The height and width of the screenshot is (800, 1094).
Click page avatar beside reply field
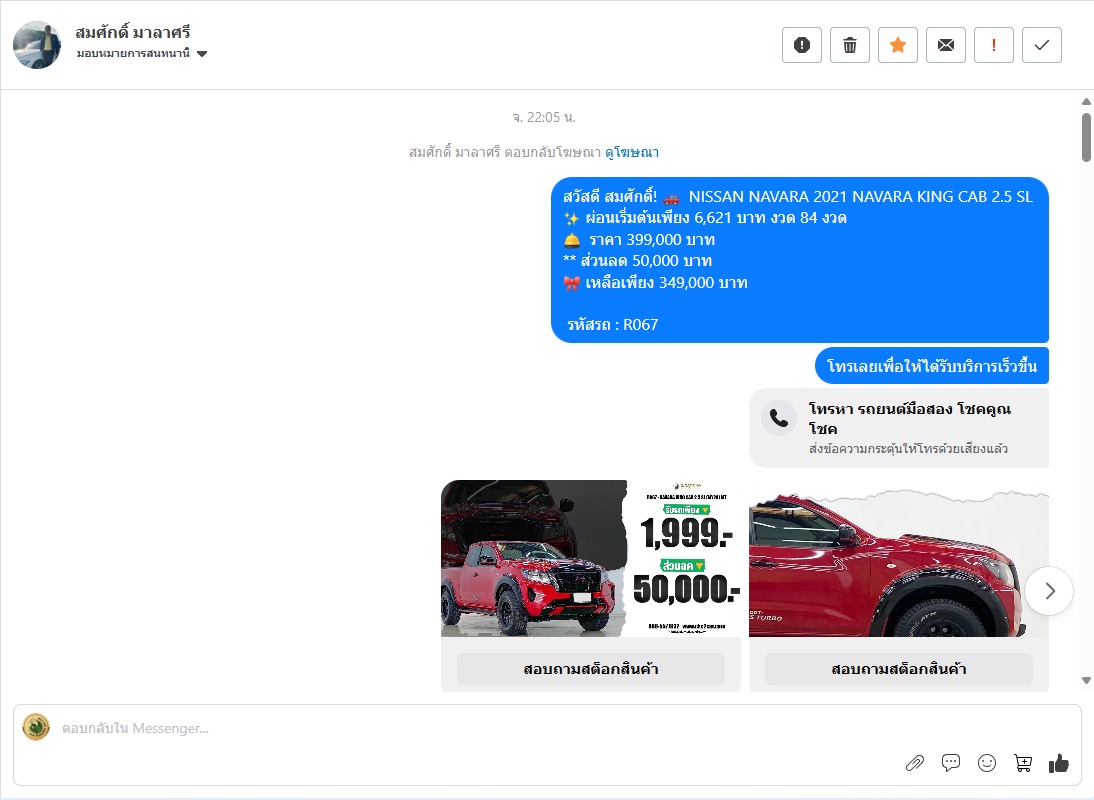36,727
